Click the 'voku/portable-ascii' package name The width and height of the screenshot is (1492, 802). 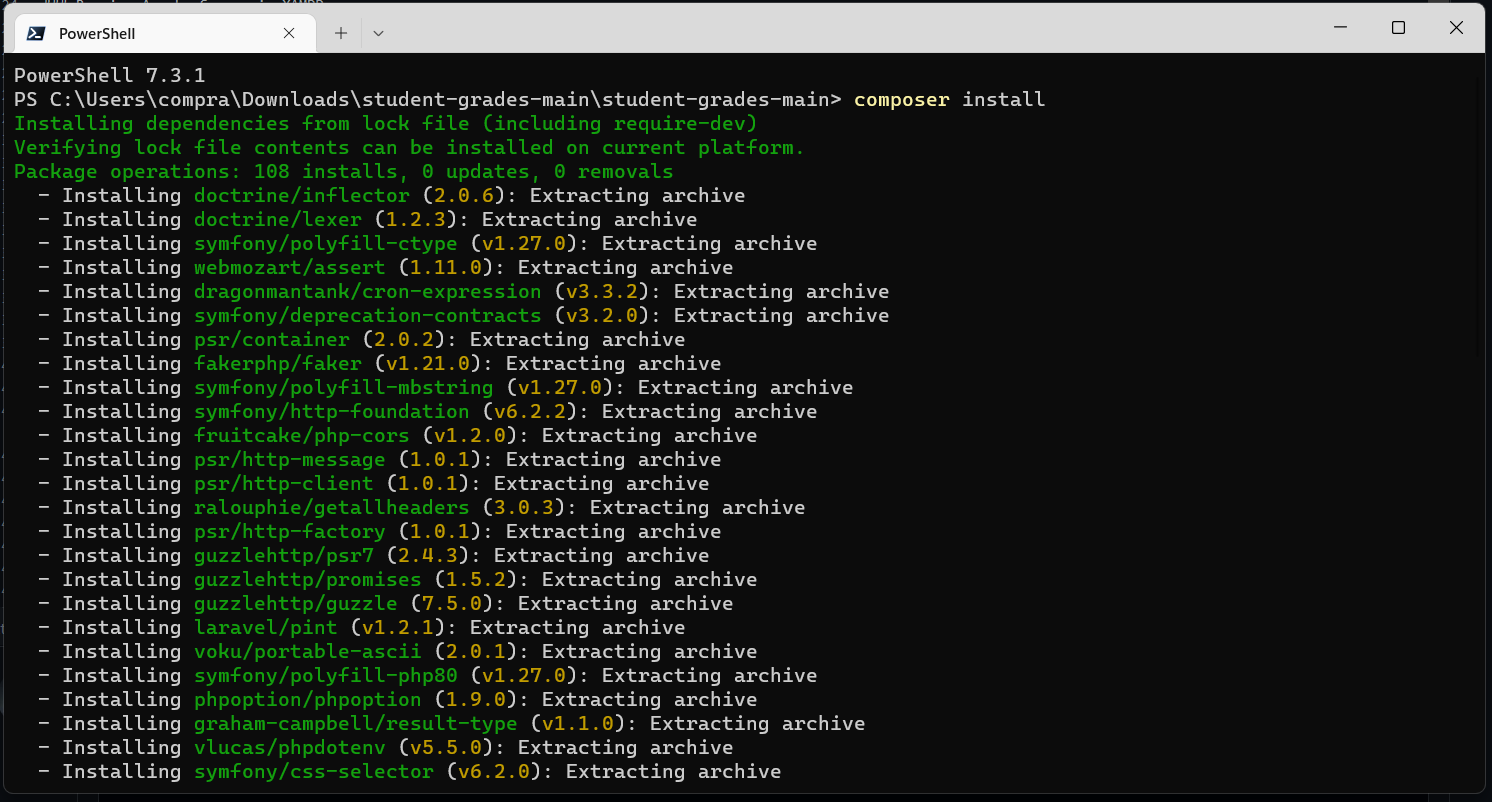pos(308,651)
